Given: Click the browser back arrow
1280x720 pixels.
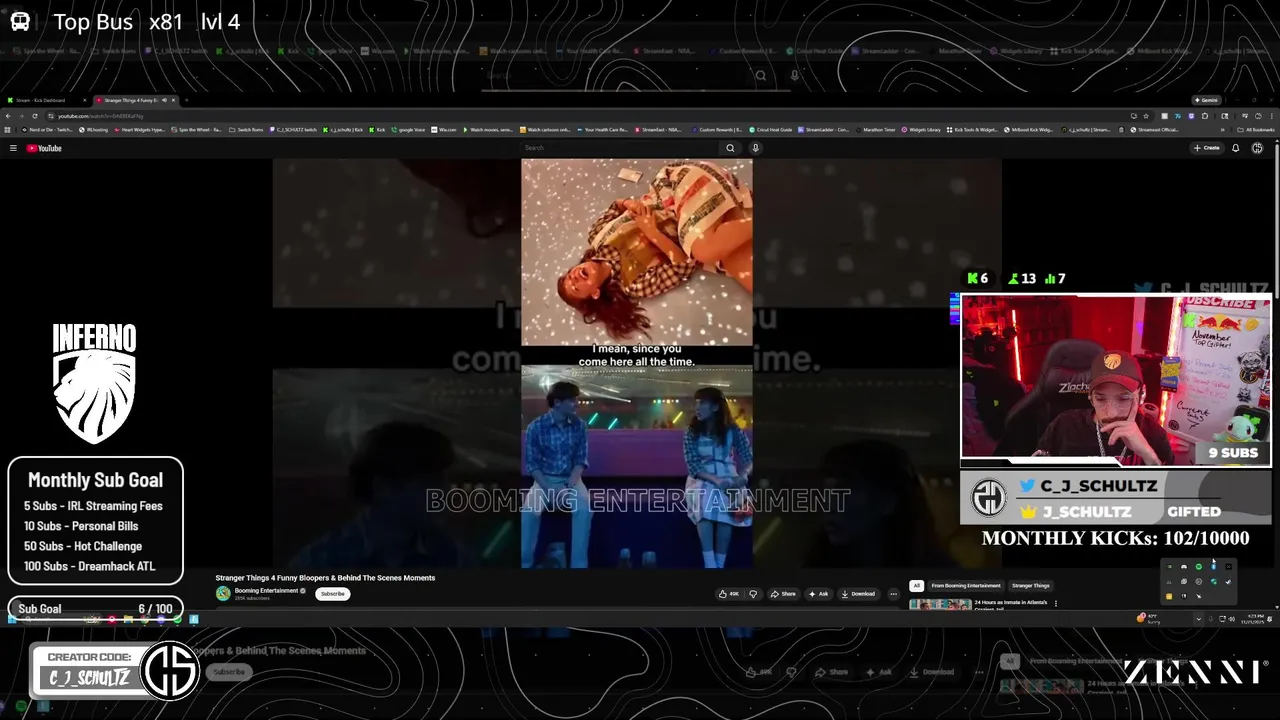Looking at the screenshot, I should (8, 116).
